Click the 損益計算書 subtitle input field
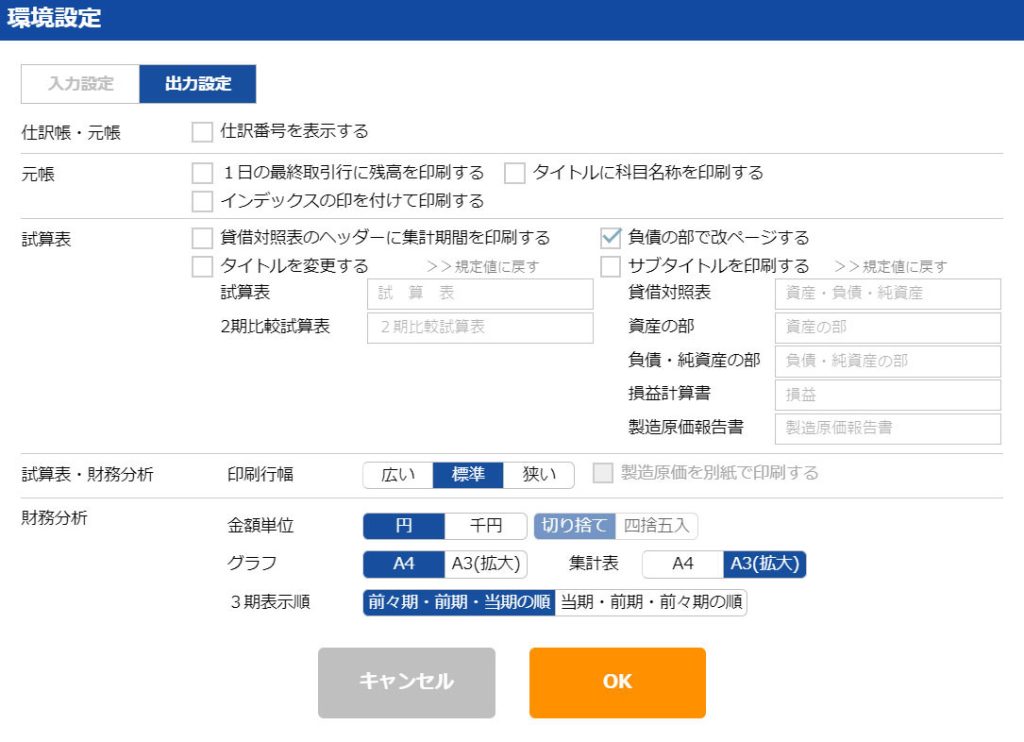This screenshot has width=1024, height=742. (888, 395)
